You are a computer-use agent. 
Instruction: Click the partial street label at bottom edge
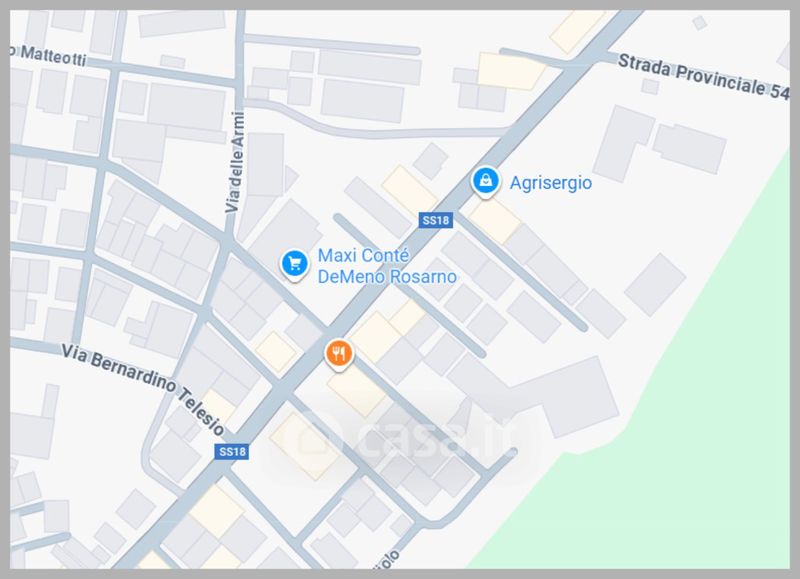[x=388, y=560]
